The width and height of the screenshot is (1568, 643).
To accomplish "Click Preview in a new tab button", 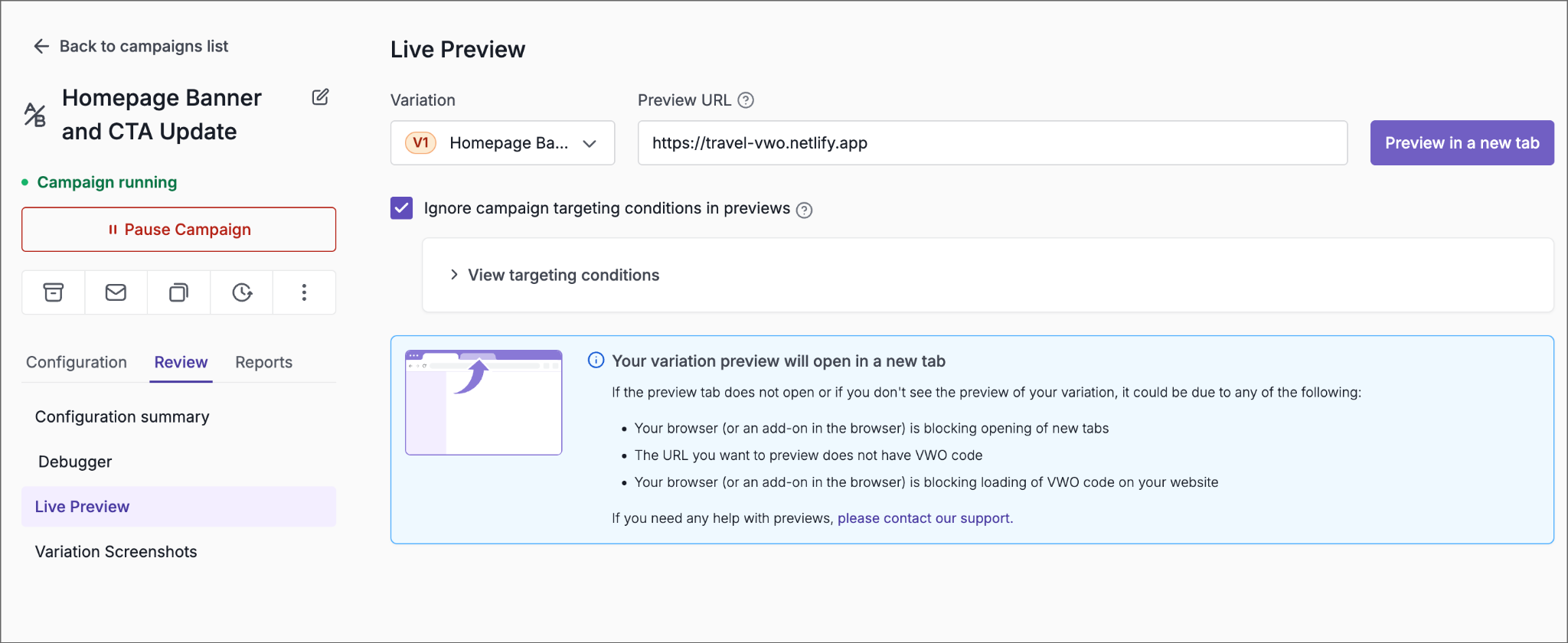I will tap(1462, 143).
